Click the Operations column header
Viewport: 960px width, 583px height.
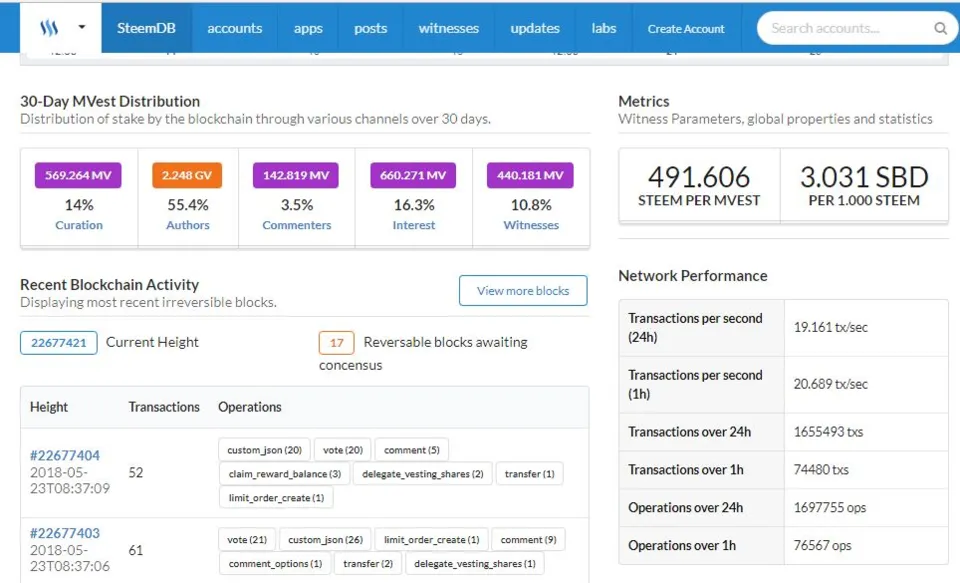250,407
